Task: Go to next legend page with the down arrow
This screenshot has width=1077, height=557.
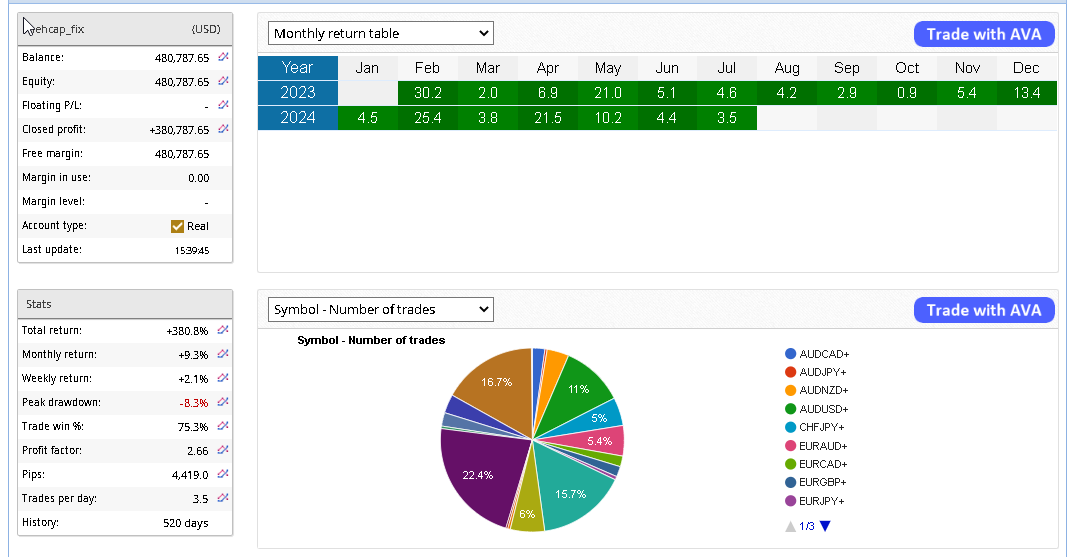Action: coord(825,526)
